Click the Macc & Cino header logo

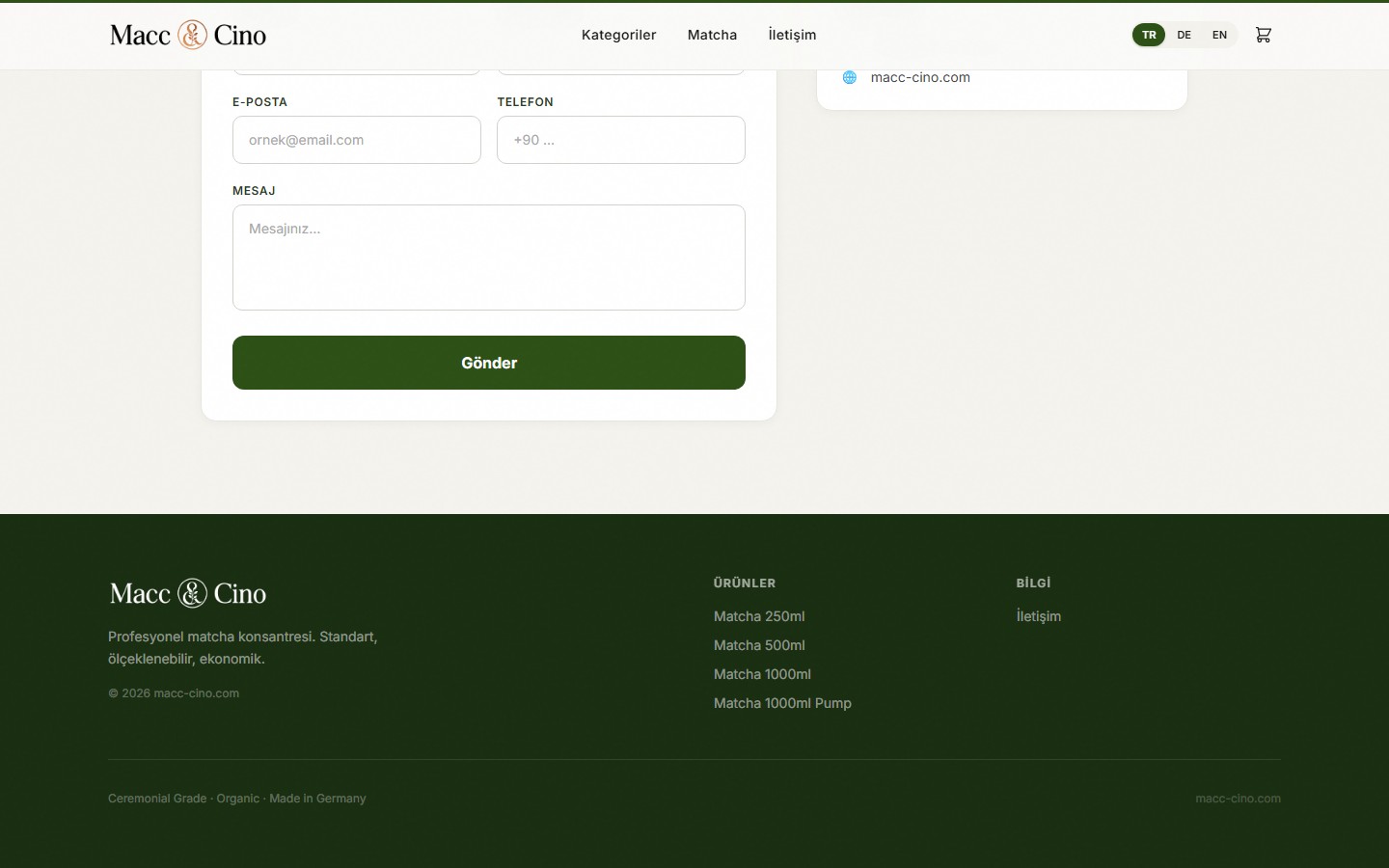pos(188,35)
